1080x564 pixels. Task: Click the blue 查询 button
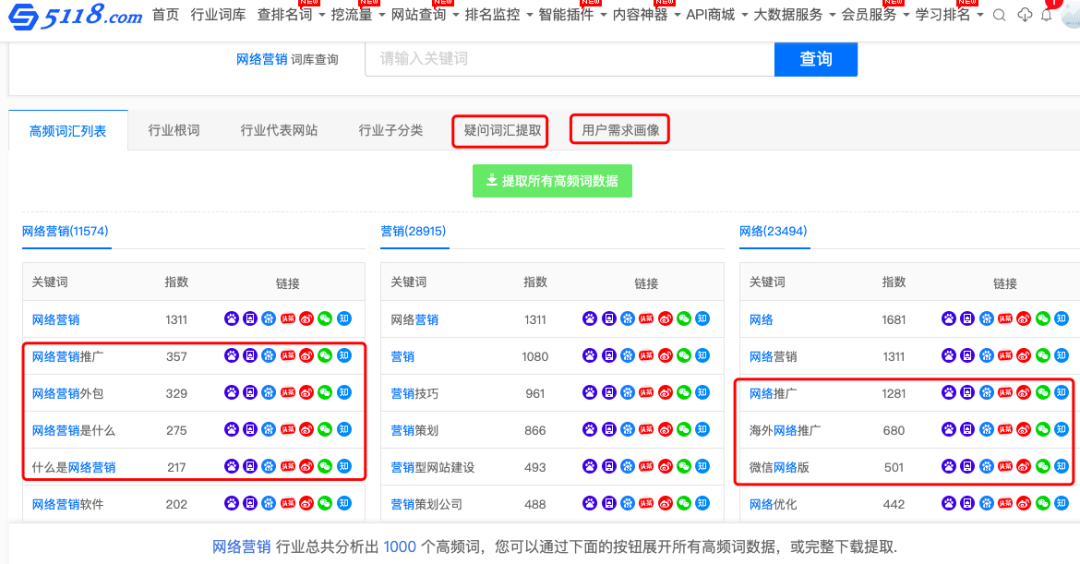coord(816,59)
